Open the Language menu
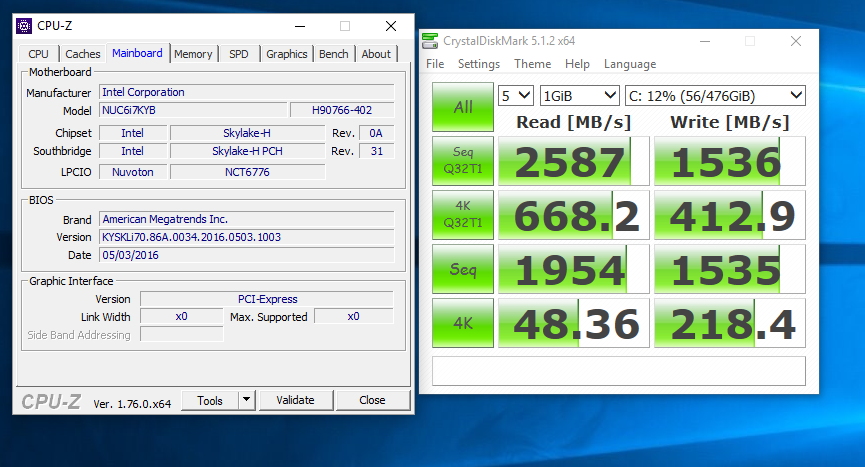 click(x=630, y=64)
